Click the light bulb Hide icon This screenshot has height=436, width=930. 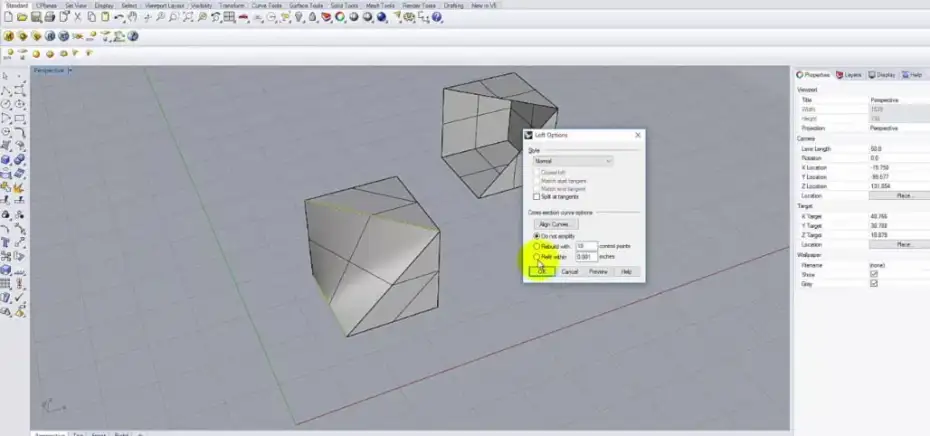298,17
